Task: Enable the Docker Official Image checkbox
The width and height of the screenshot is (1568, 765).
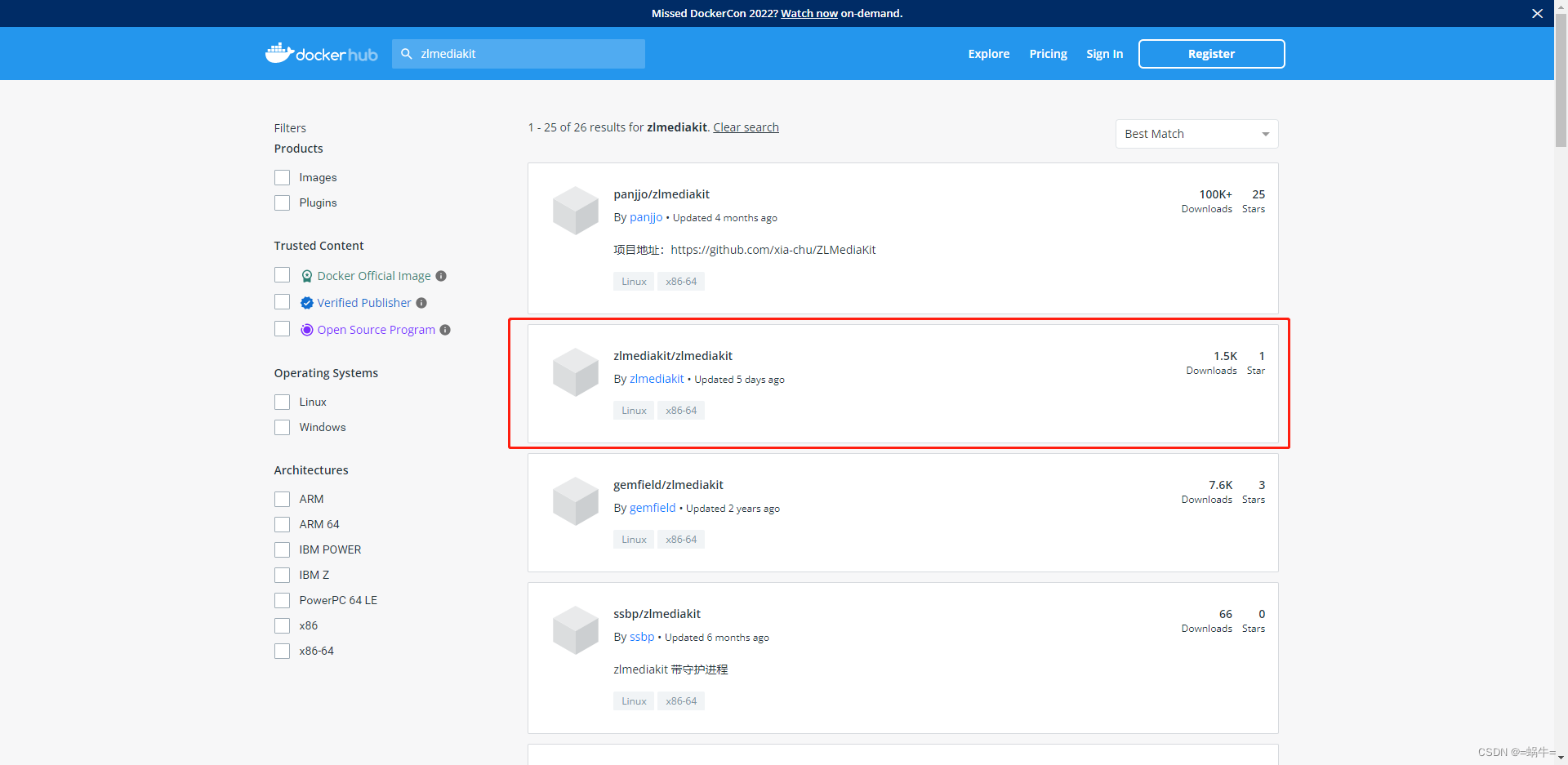Action: pos(283,275)
